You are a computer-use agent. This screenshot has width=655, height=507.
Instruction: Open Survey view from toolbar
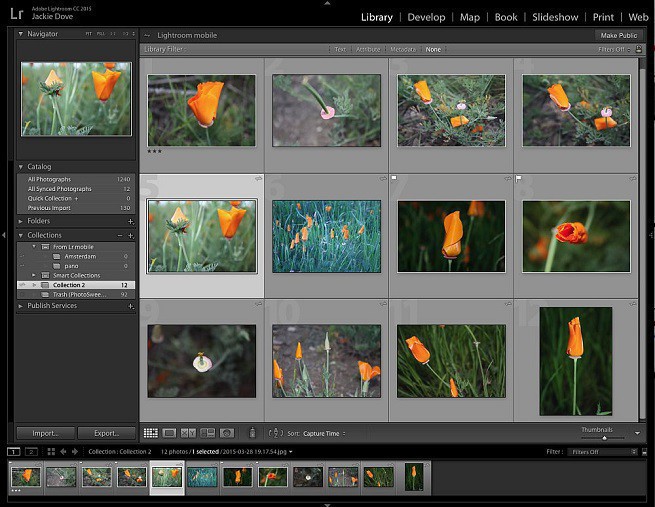(x=207, y=433)
